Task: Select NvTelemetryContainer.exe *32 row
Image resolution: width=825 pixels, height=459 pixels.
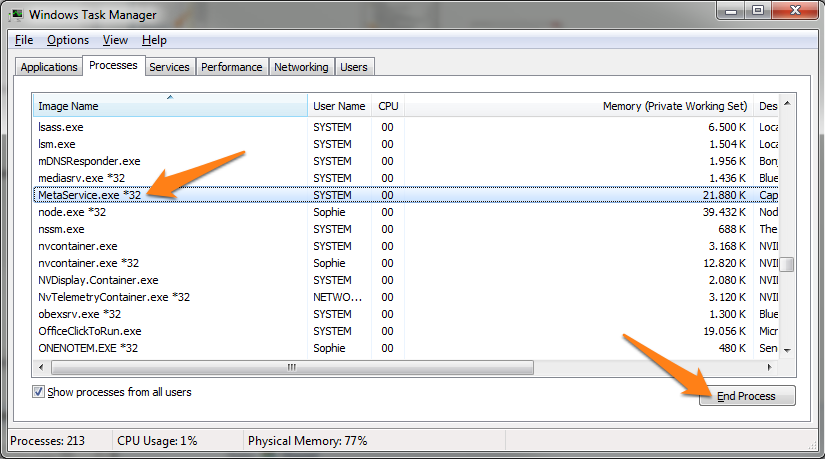Action: click(405, 297)
